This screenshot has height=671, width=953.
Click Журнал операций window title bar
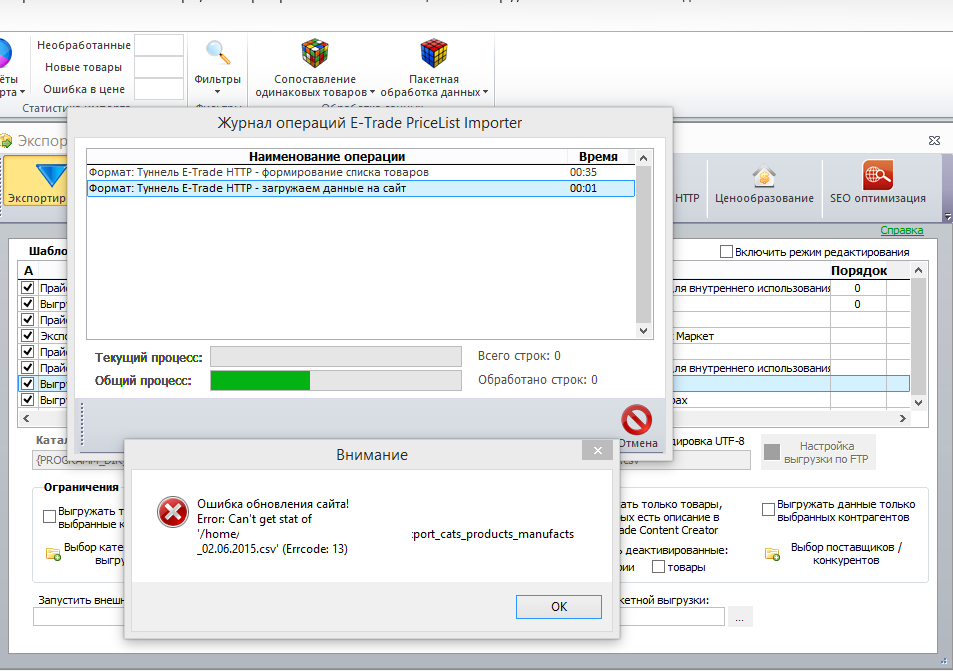point(370,123)
